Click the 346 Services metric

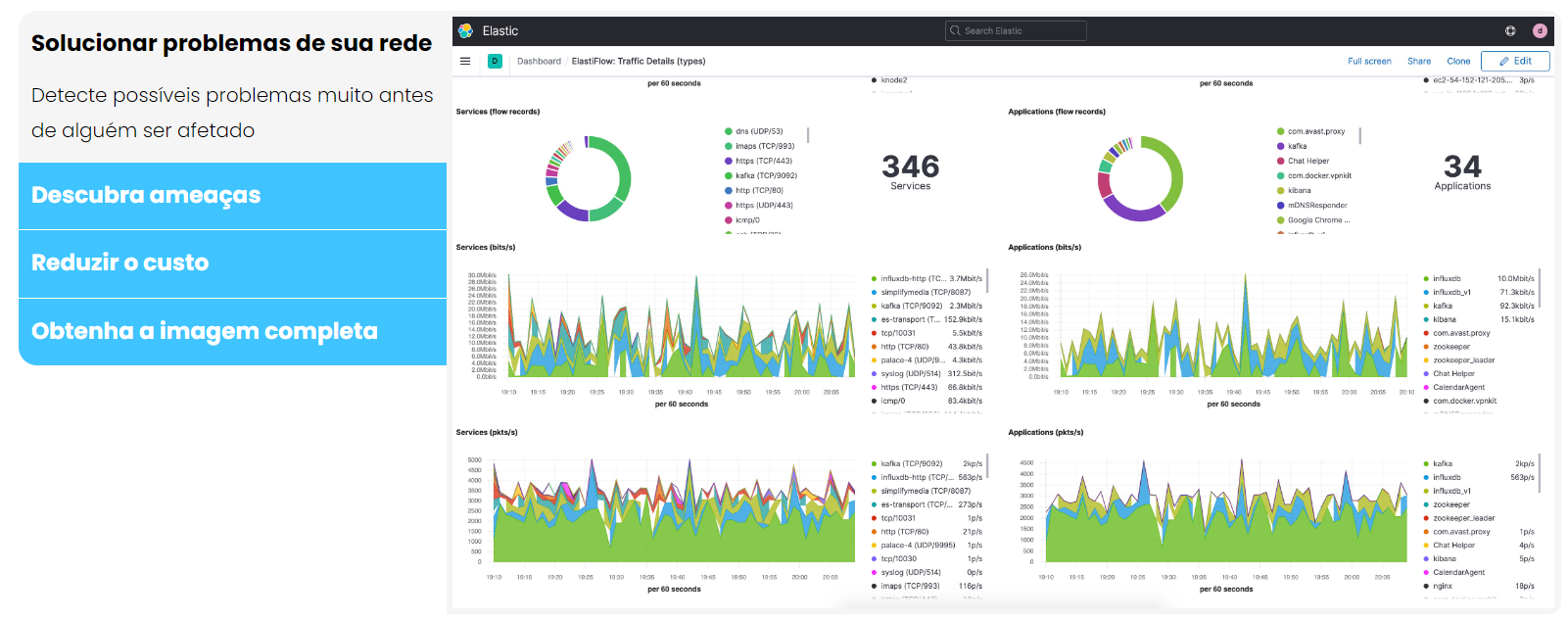pos(910,171)
